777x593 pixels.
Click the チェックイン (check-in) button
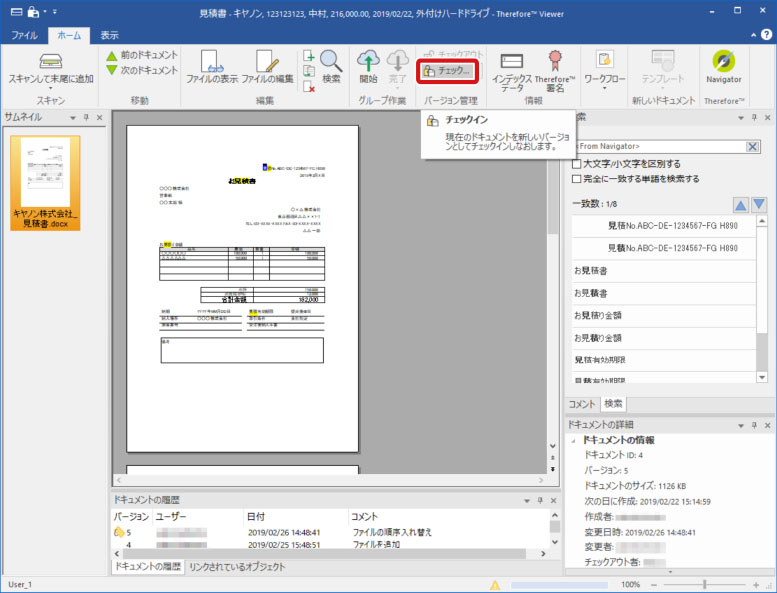point(447,71)
